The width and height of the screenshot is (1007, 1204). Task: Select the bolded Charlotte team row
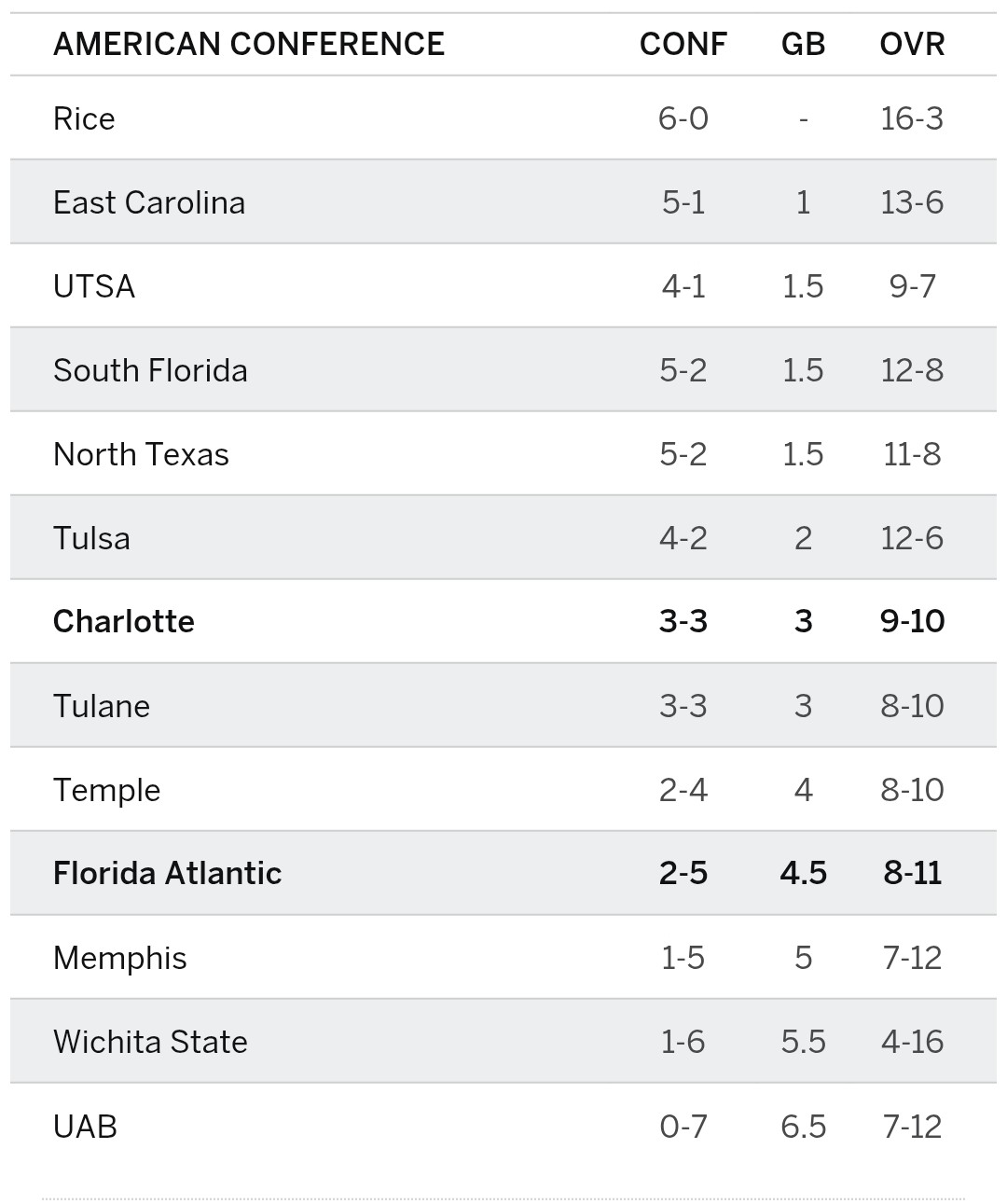(x=124, y=621)
